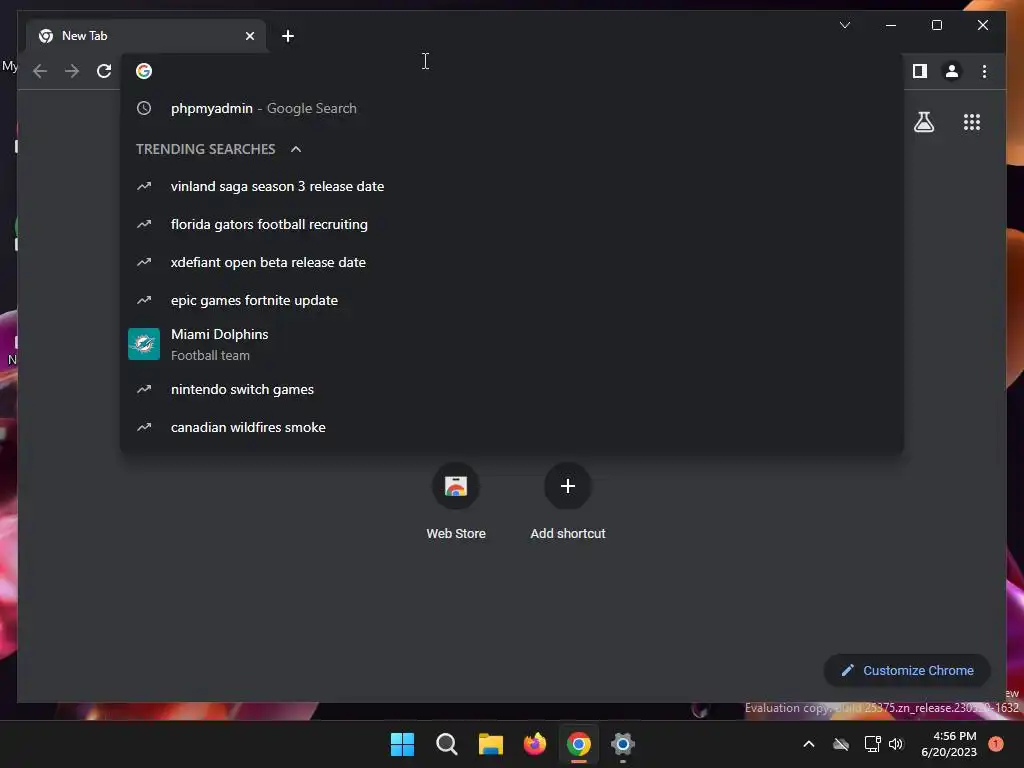The image size is (1024, 768).
Task: Collapse the Trending Searches section
Action: click(296, 150)
